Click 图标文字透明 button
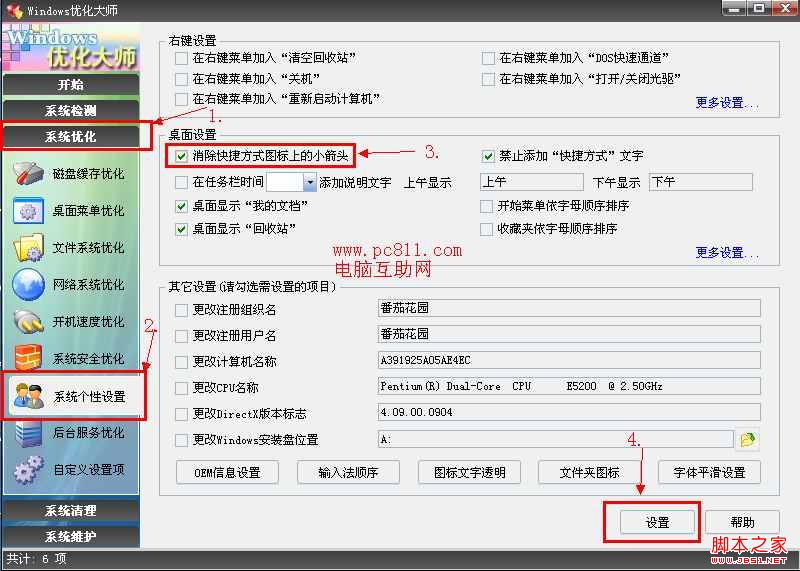This screenshot has width=800, height=571. point(469,473)
